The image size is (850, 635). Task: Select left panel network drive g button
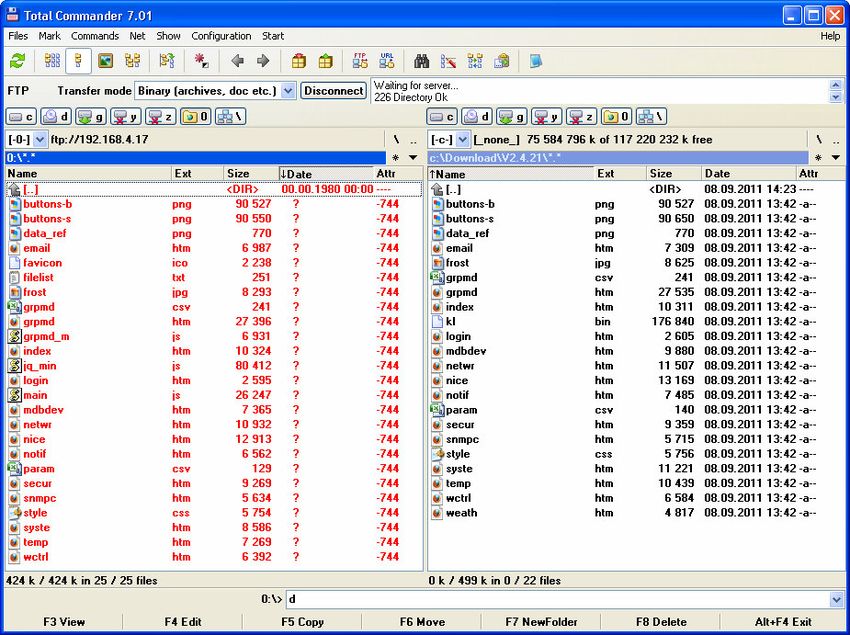(91, 117)
